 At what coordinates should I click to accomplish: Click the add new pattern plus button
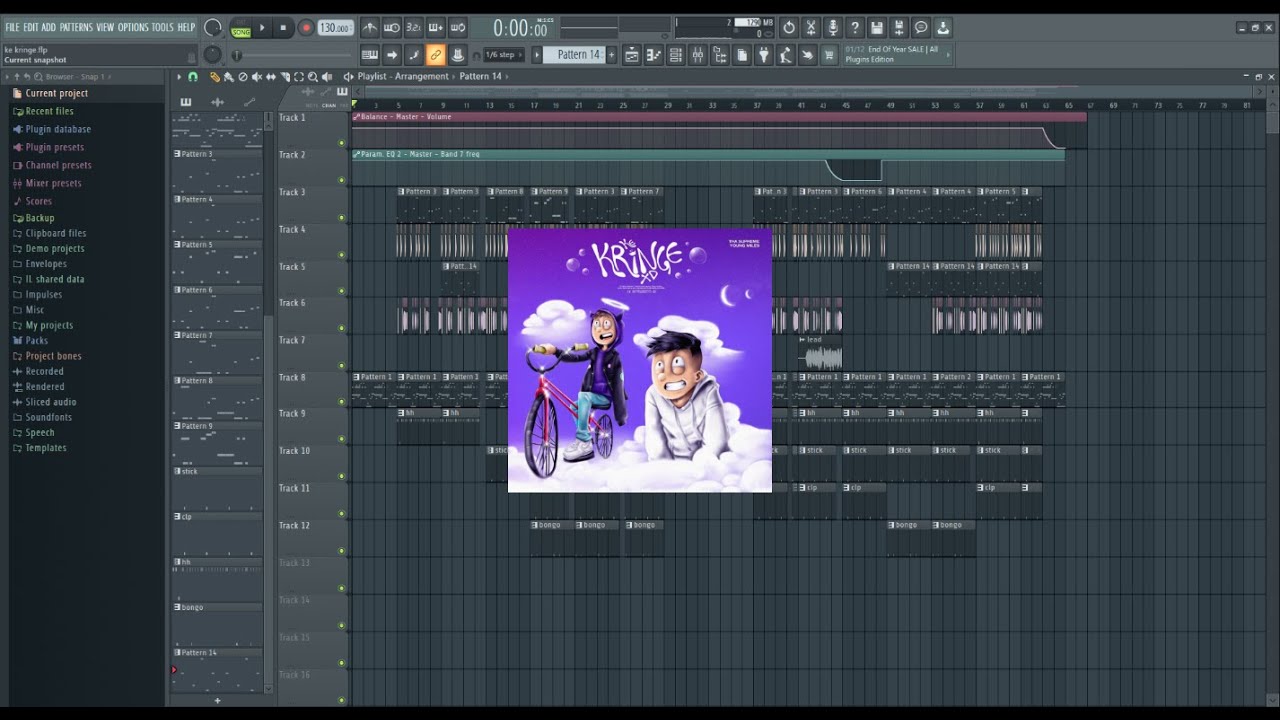coord(611,55)
